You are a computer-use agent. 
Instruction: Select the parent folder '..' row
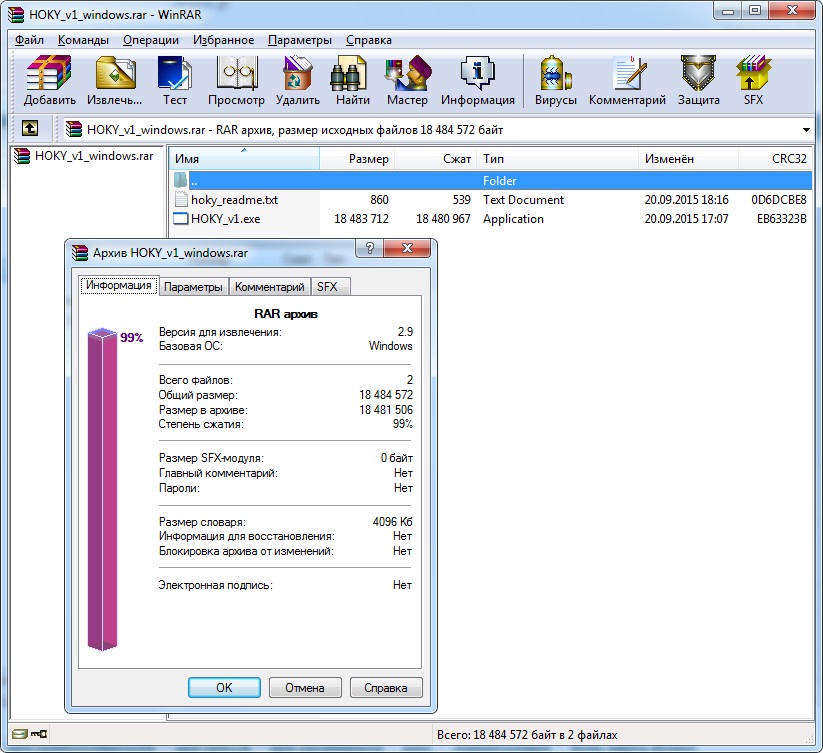pos(490,181)
